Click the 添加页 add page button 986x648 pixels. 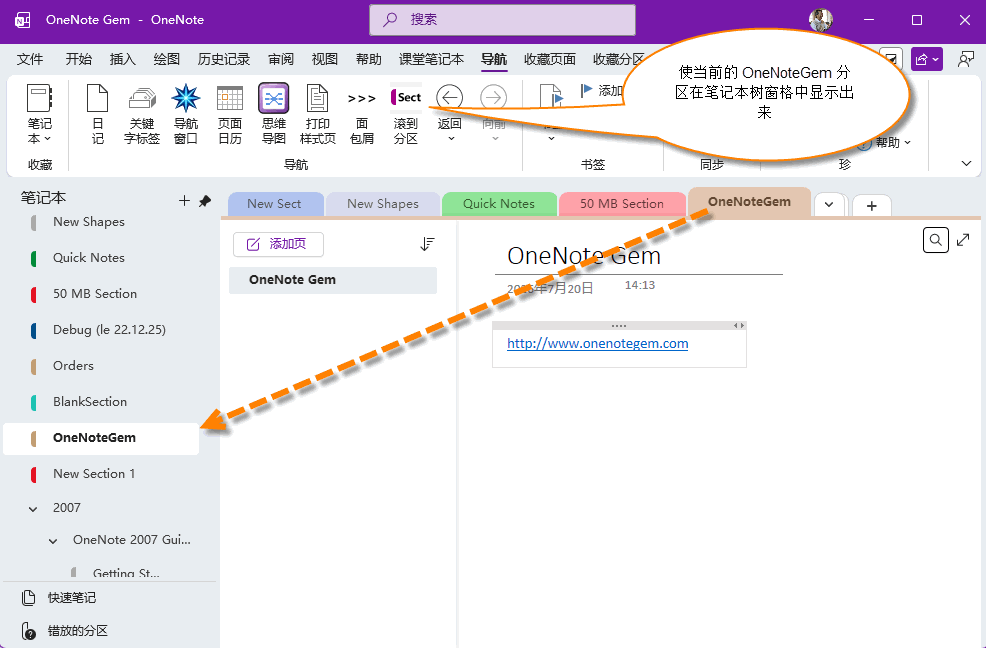(278, 244)
